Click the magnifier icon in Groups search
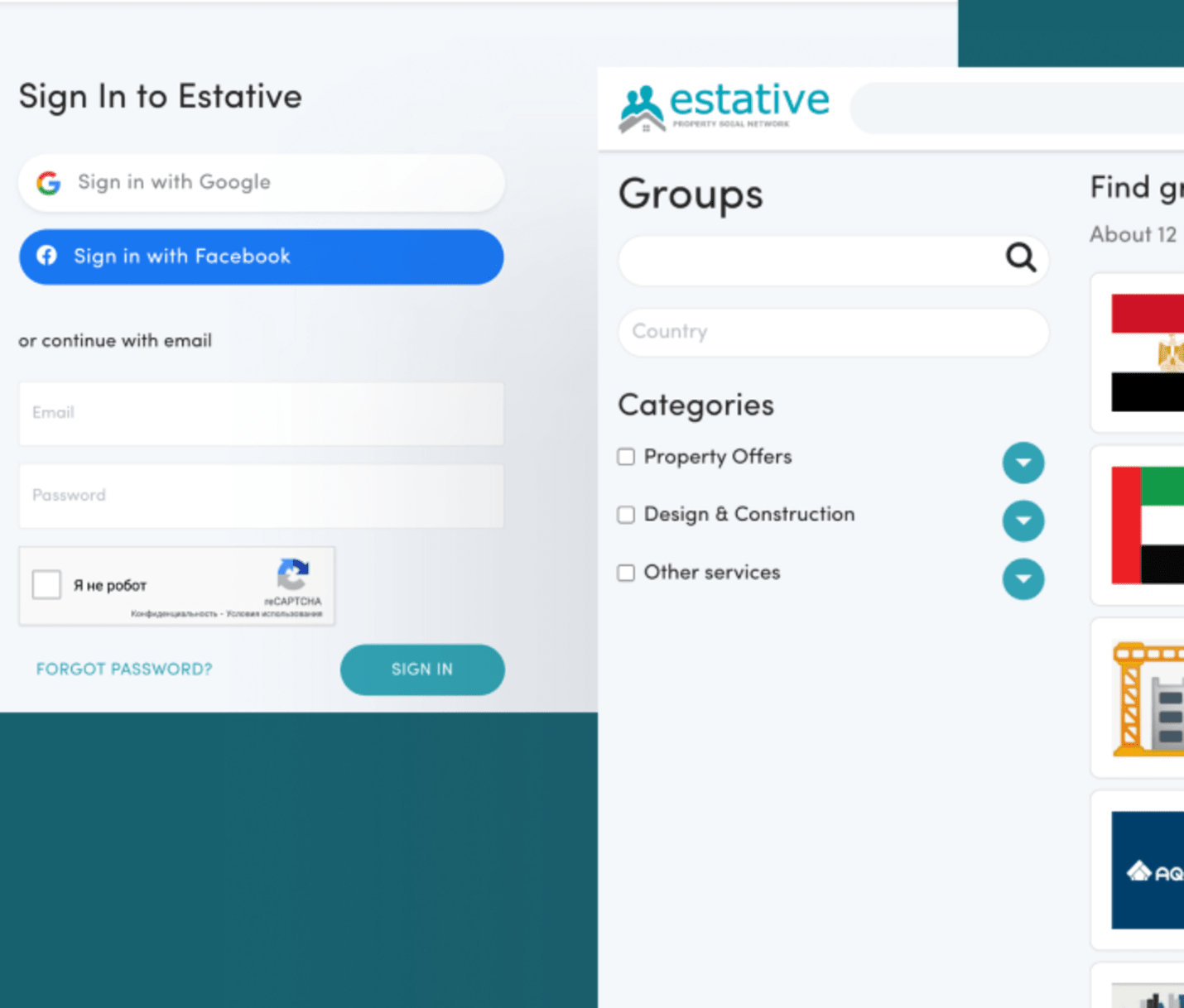 tap(1021, 257)
